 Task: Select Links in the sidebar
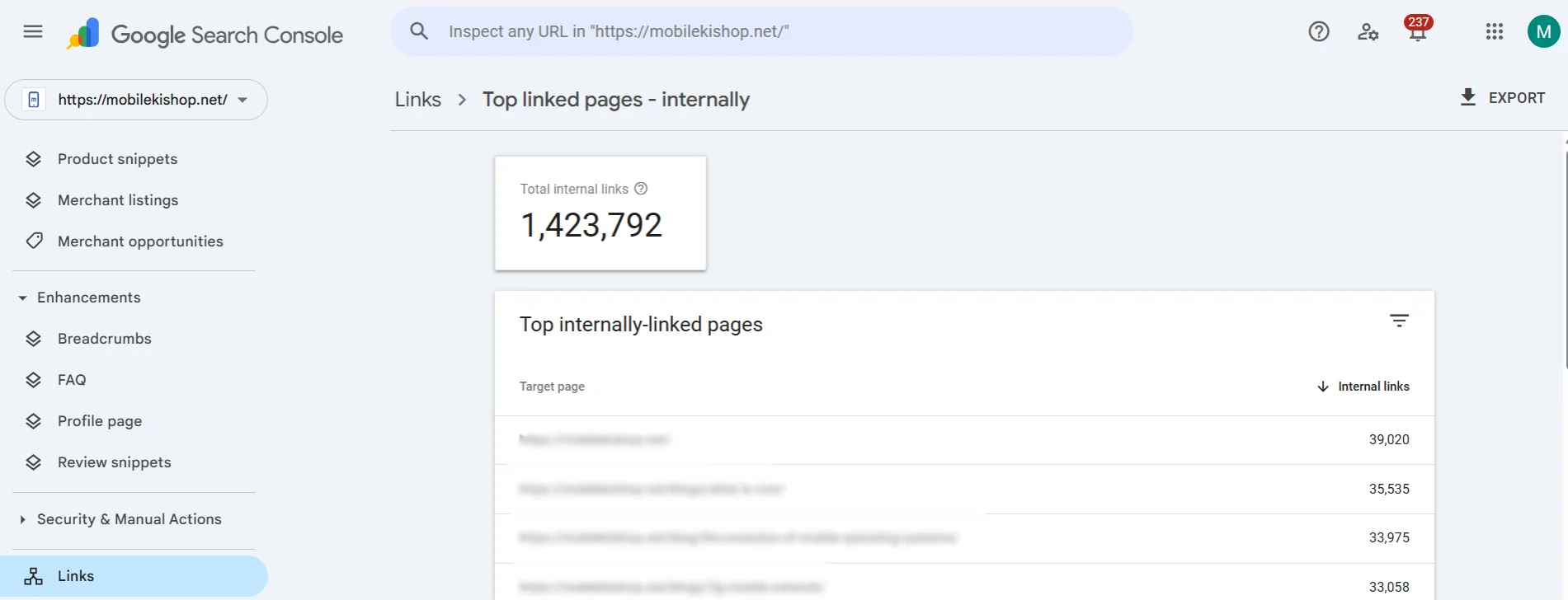point(75,575)
